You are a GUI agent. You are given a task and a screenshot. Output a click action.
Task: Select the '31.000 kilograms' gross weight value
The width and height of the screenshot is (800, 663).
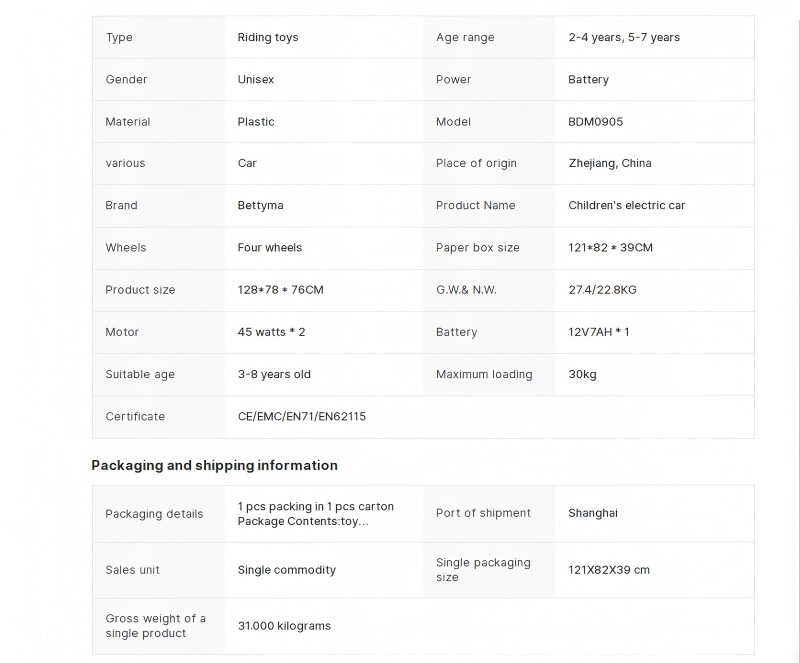pyautogui.click(x=284, y=626)
